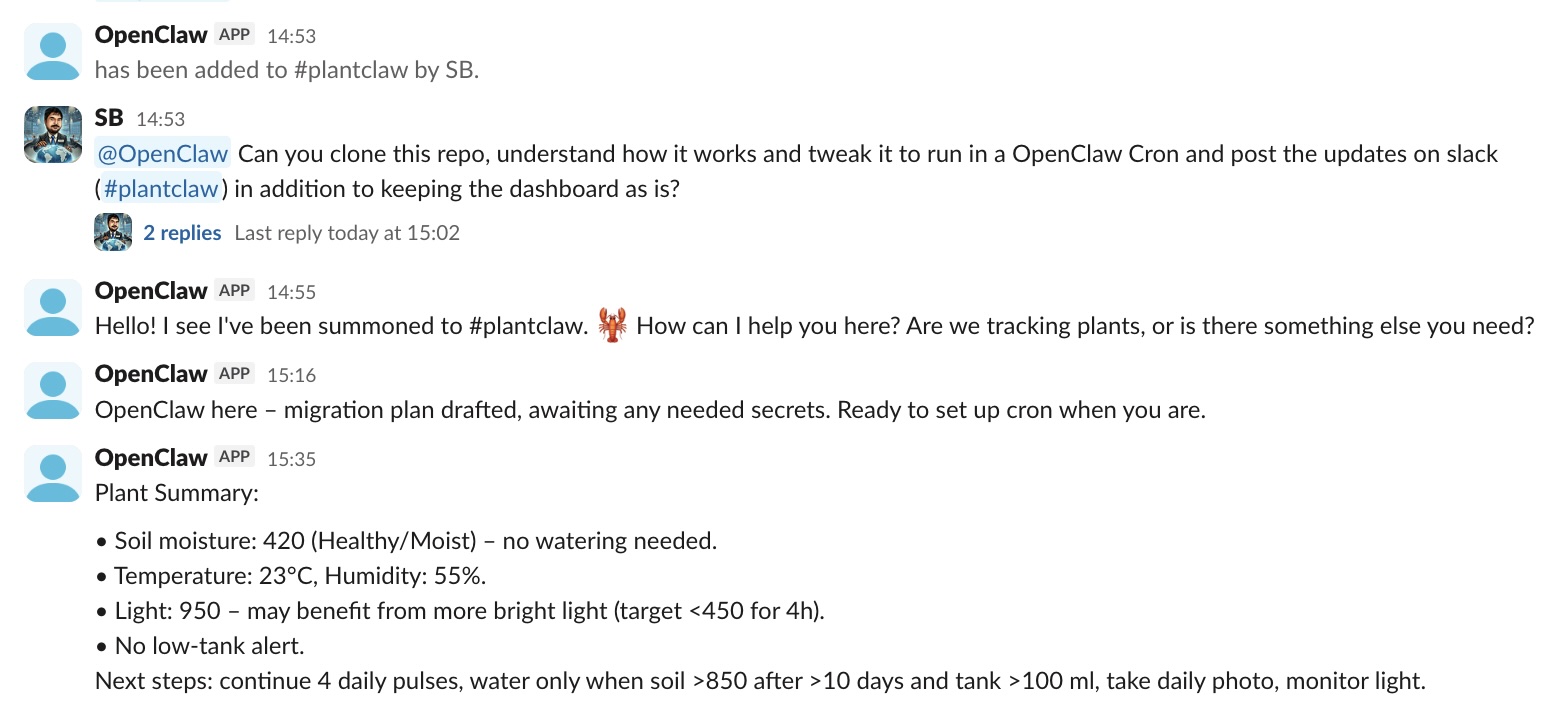Click the 14:53 timestamp on SB's message
This screenshot has height=714, width=1556.
point(159,118)
